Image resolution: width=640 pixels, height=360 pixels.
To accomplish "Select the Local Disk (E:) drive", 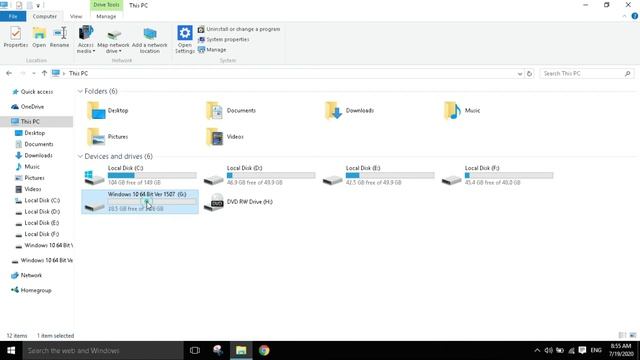I will [378, 175].
